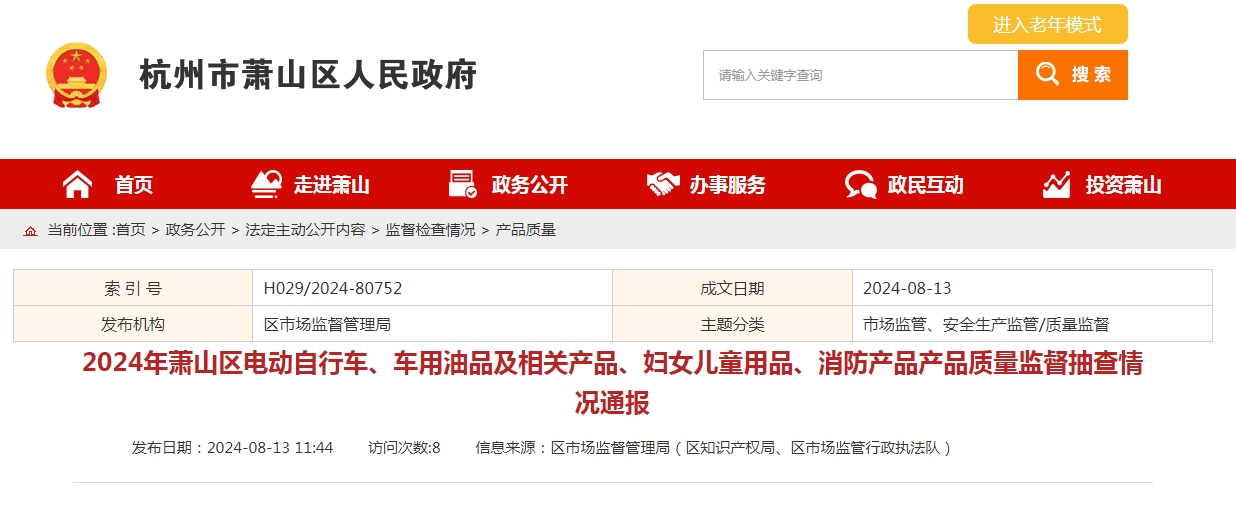The height and width of the screenshot is (505, 1236).
Task: Click the national emblem logo
Action: click(x=76, y=75)
